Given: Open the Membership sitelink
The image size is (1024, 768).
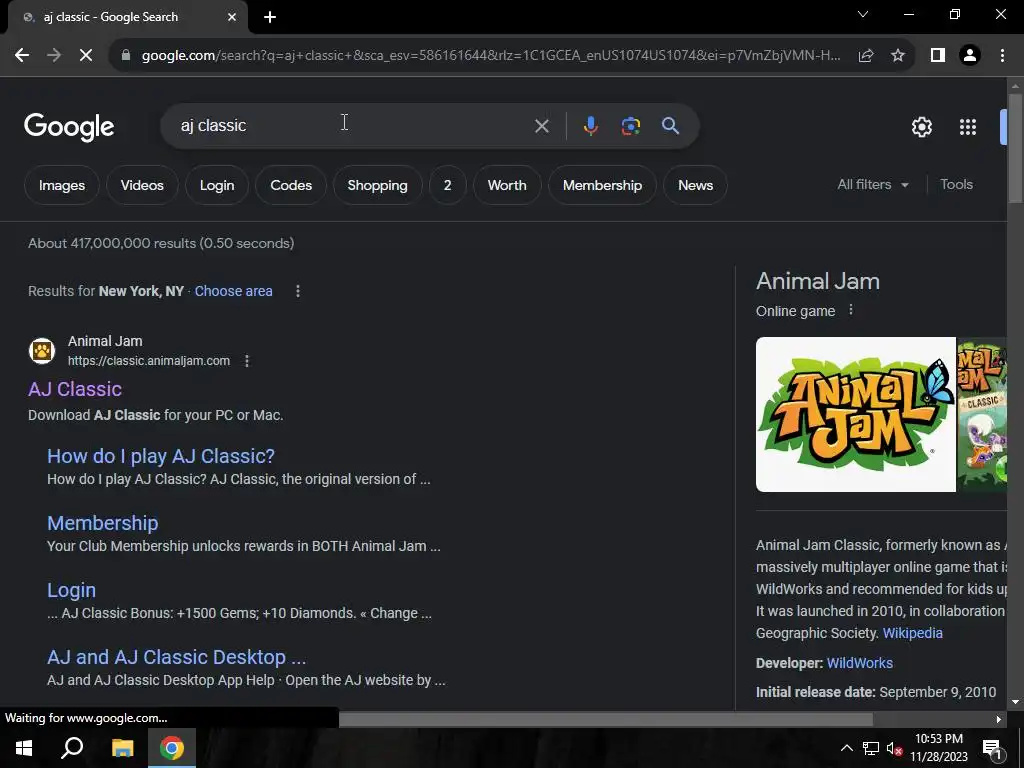Looking at the screenshot, I should 103,523.
